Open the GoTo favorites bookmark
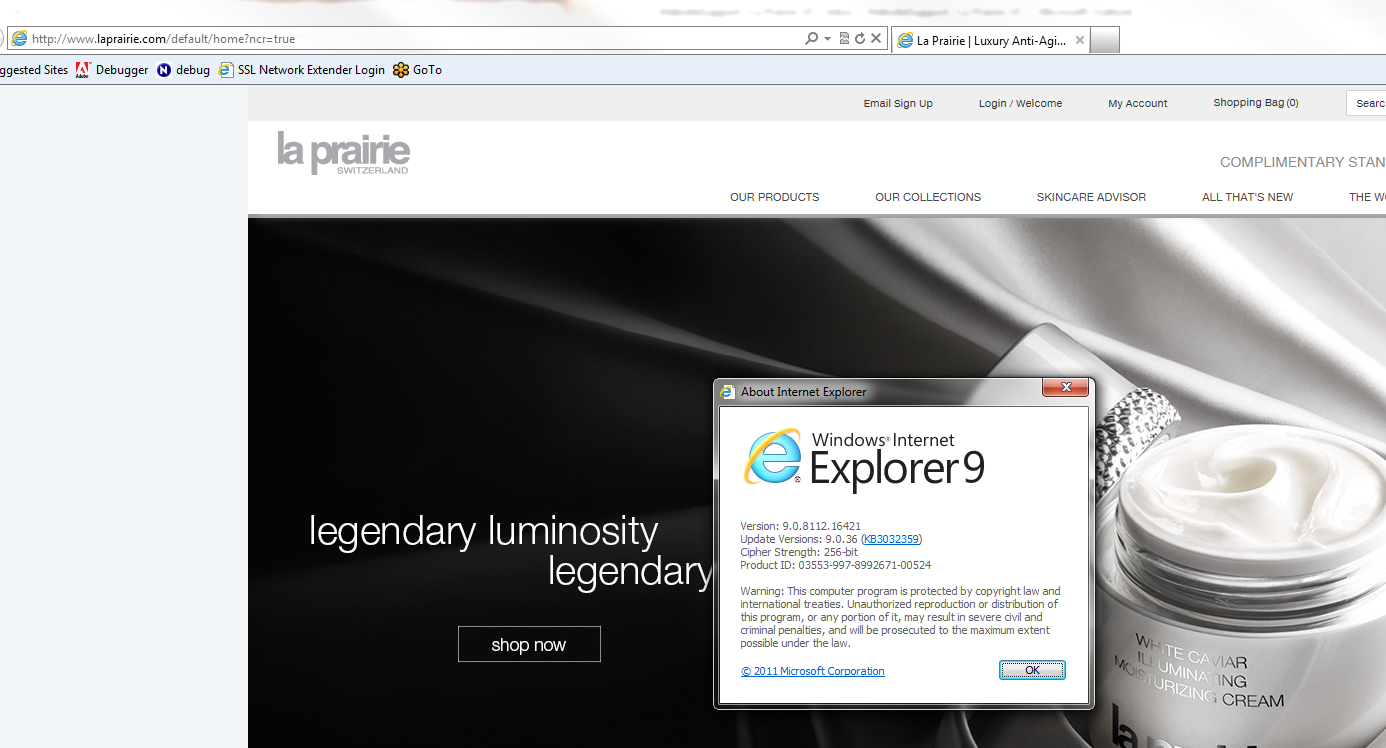Screen dimensions: 1386x748 (418, 70)
